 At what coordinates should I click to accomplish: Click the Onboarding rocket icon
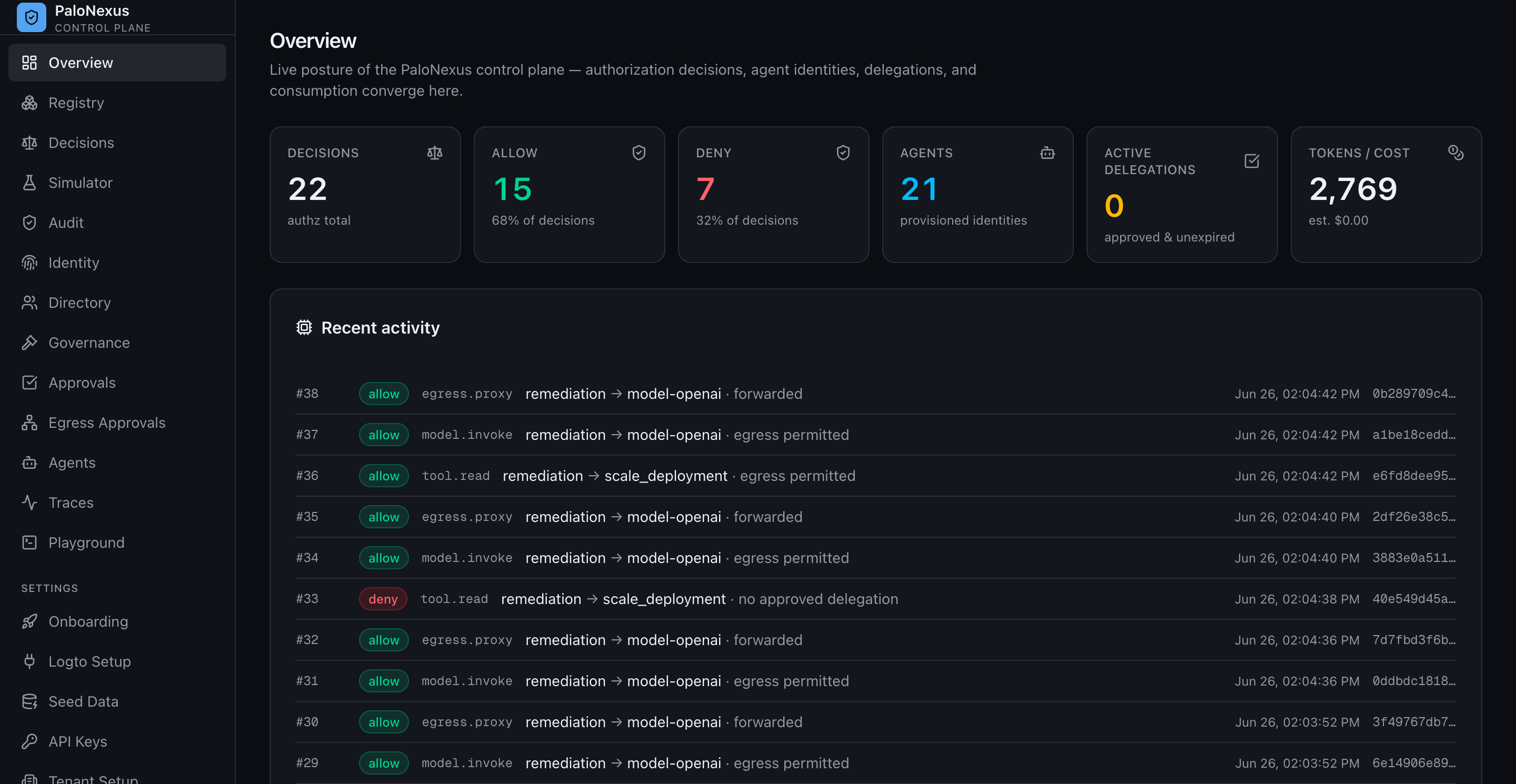click(x=29, y=621)
